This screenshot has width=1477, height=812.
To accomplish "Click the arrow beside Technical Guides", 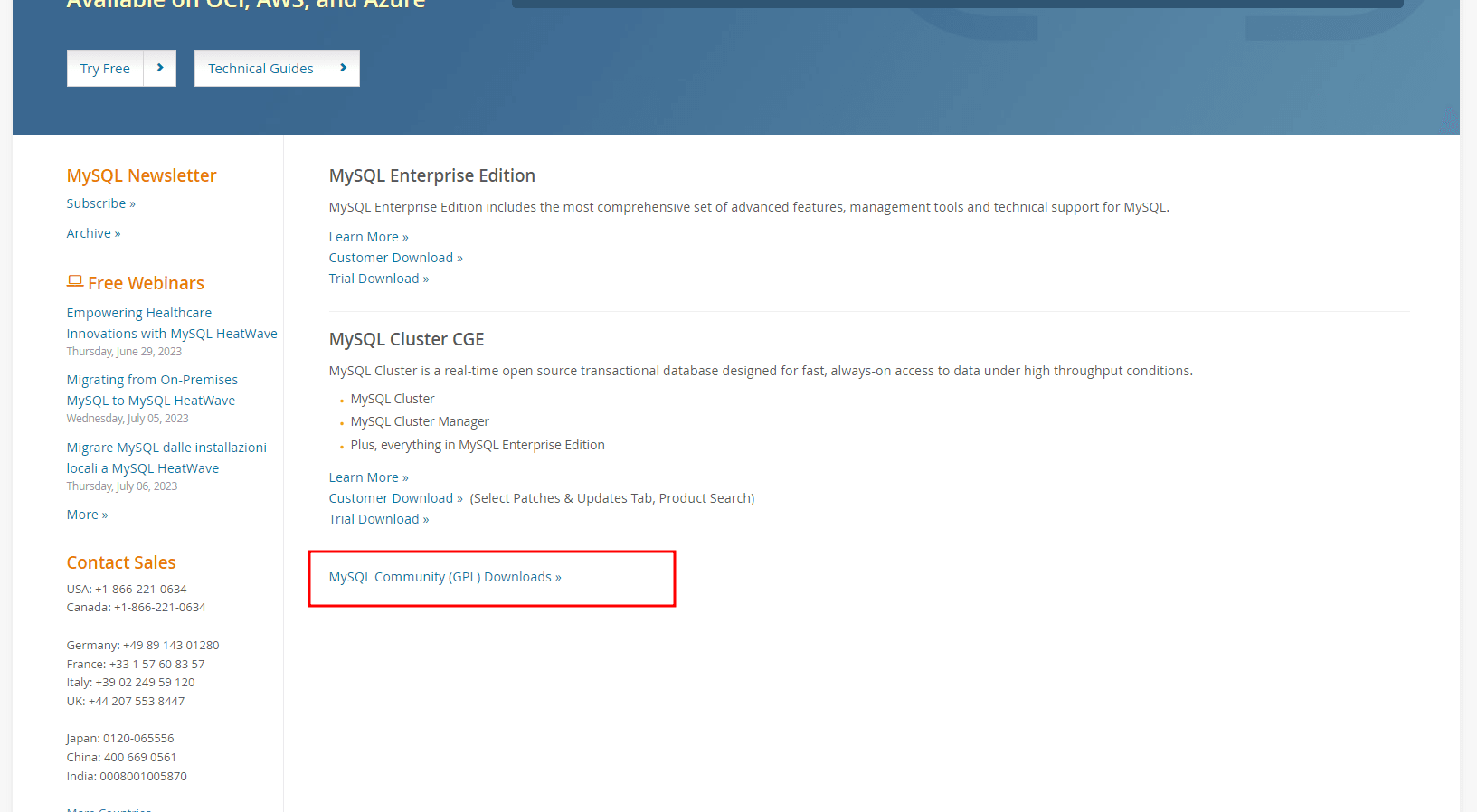I will [x=344, y=69].
